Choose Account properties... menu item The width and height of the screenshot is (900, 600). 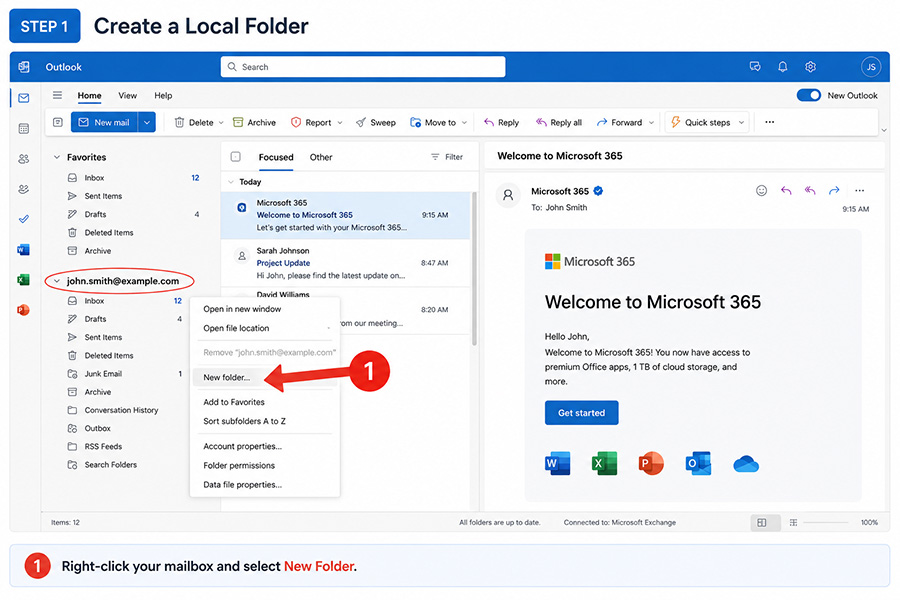(265, 446)
